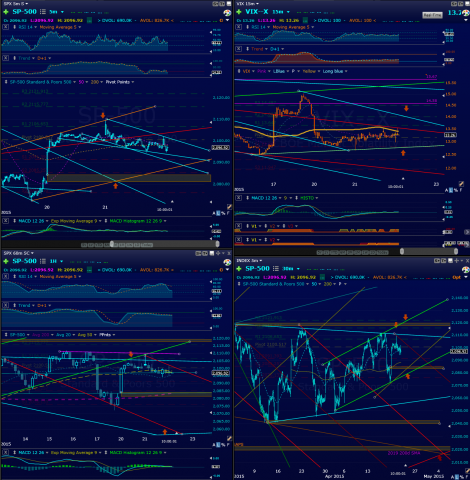This screenshot has width=470, height=480.
Task: Close Trend pane in SPX 5m chart
Action: coord(5,58)
